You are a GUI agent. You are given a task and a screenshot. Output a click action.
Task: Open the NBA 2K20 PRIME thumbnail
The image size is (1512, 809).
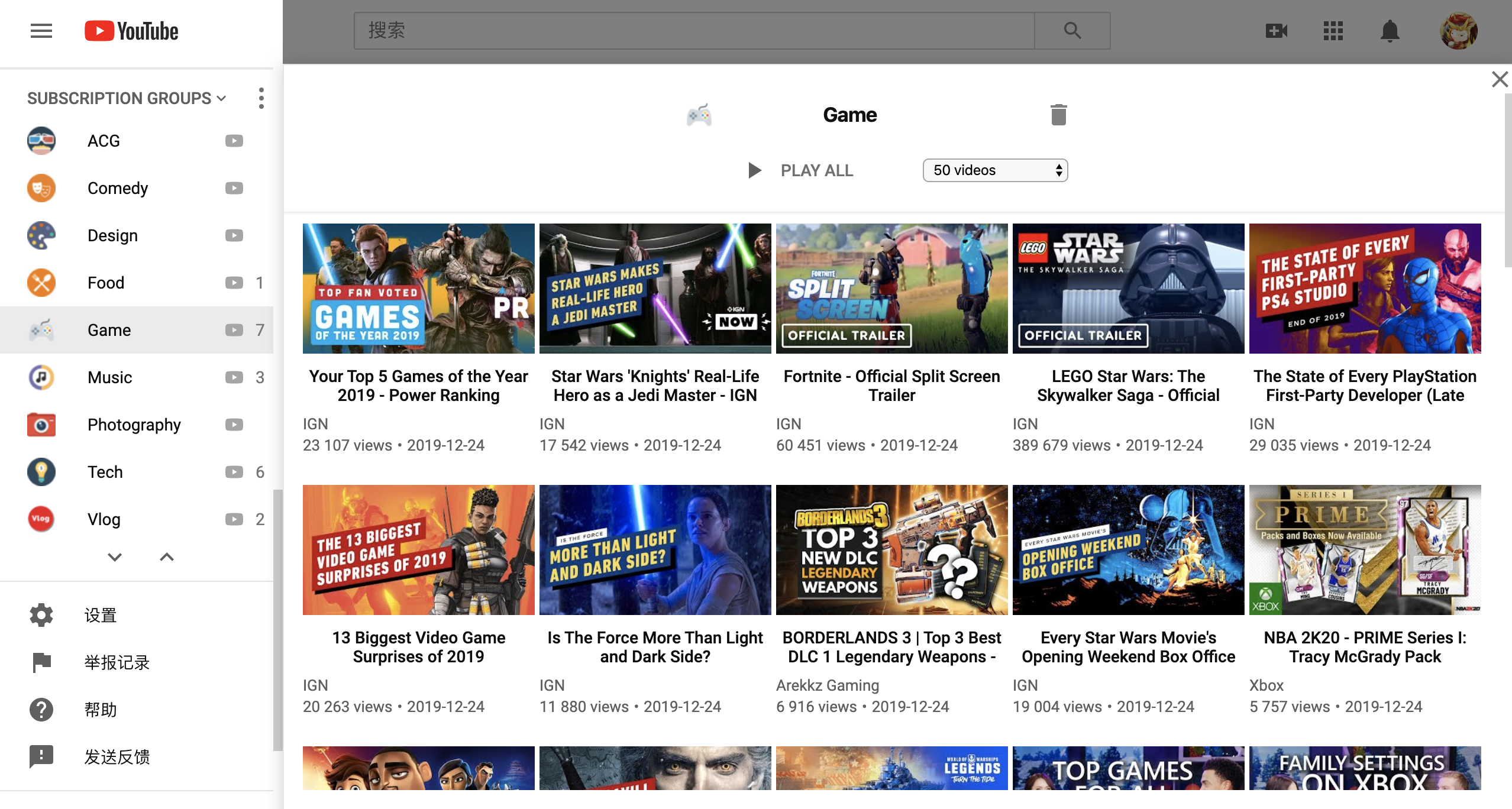pyautogui.click(x=1365, y=550)
